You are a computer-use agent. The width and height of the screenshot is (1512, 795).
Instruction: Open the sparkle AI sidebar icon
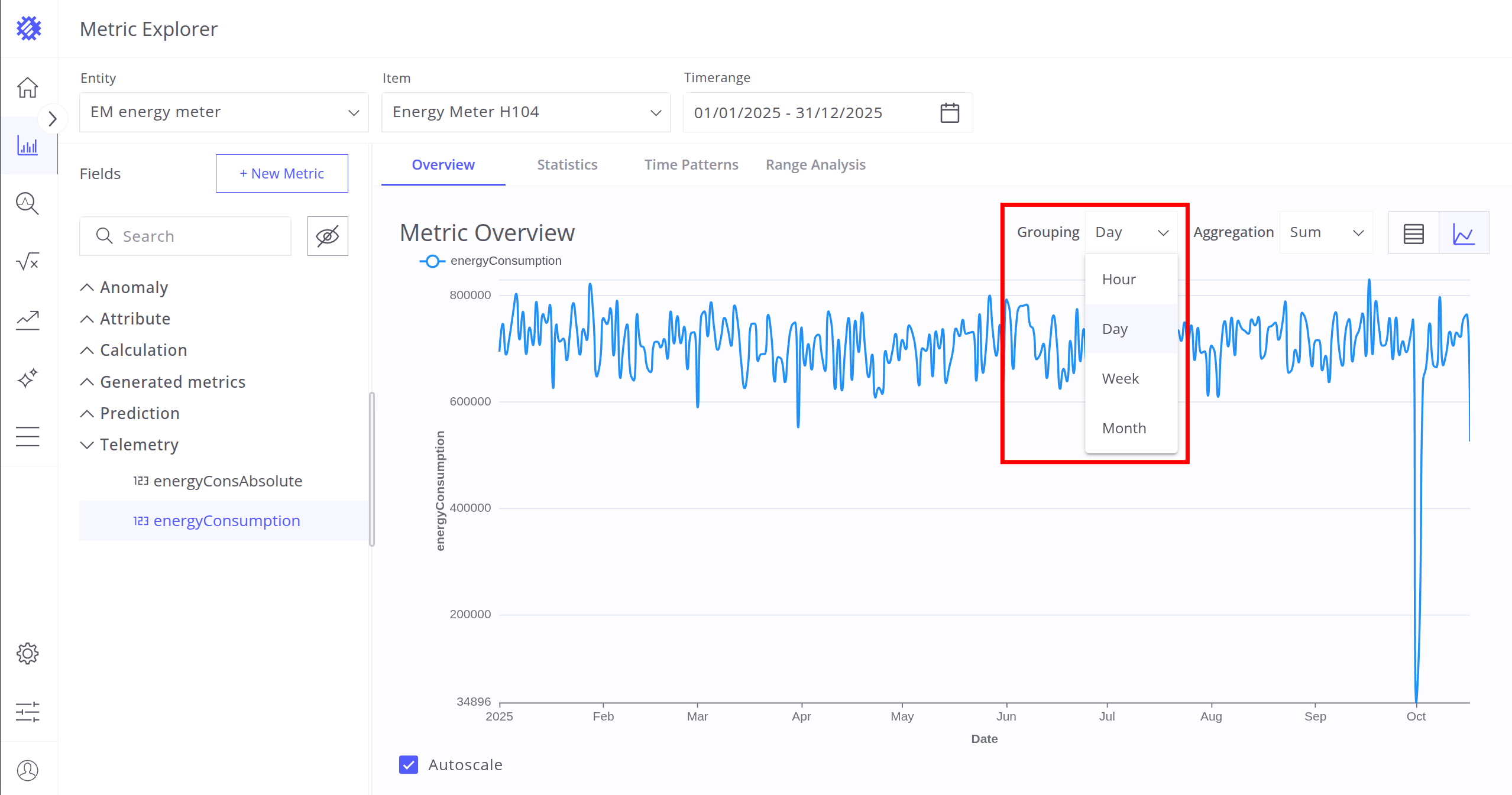28,378
